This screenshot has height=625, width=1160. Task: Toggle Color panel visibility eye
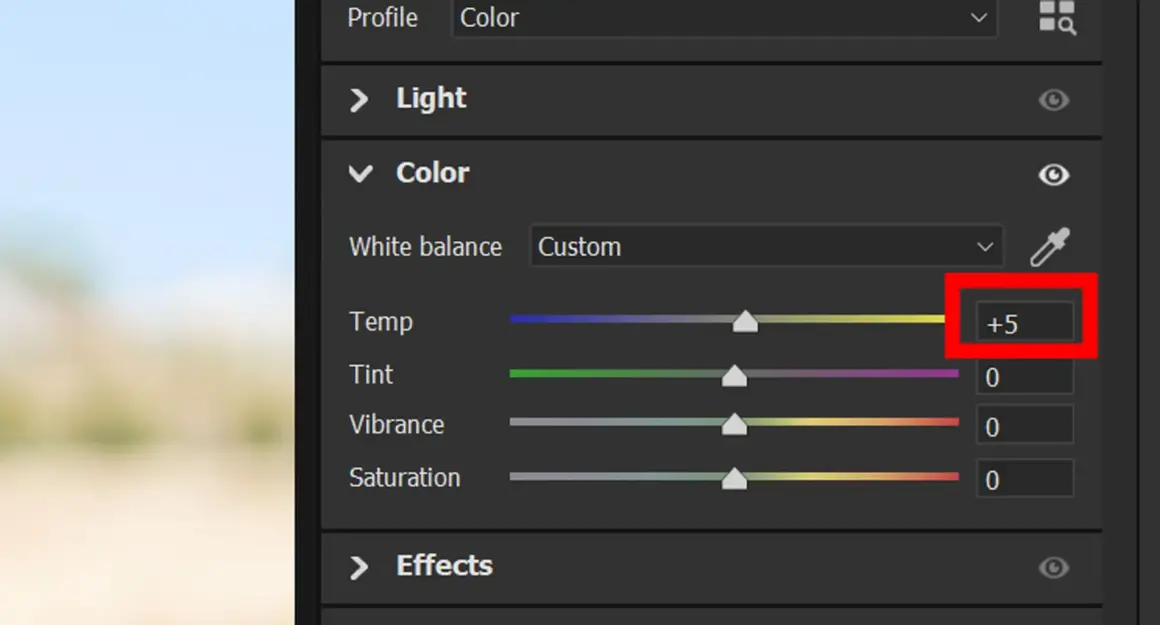pos(1053,175)
